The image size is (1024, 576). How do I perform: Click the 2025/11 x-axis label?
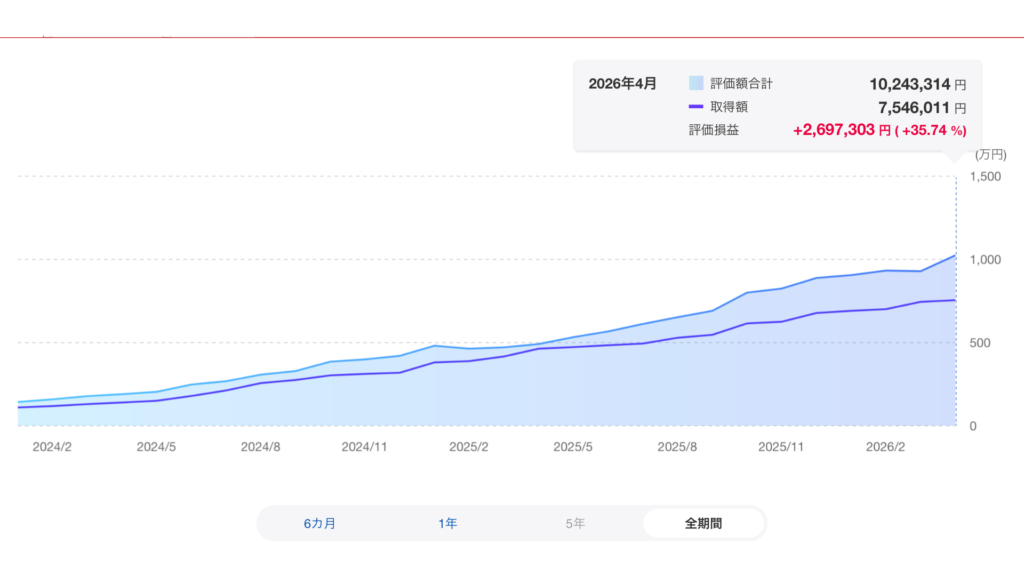(x=782, y=447)
